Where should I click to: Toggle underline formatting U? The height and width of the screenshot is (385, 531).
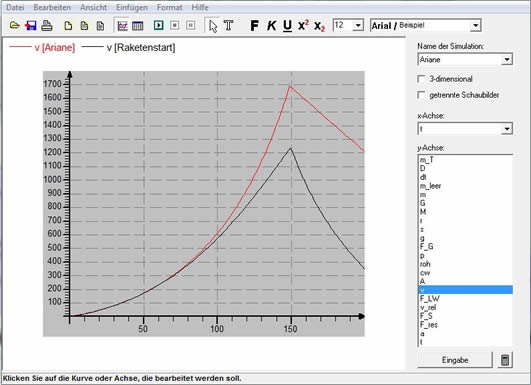click(287, 26)
